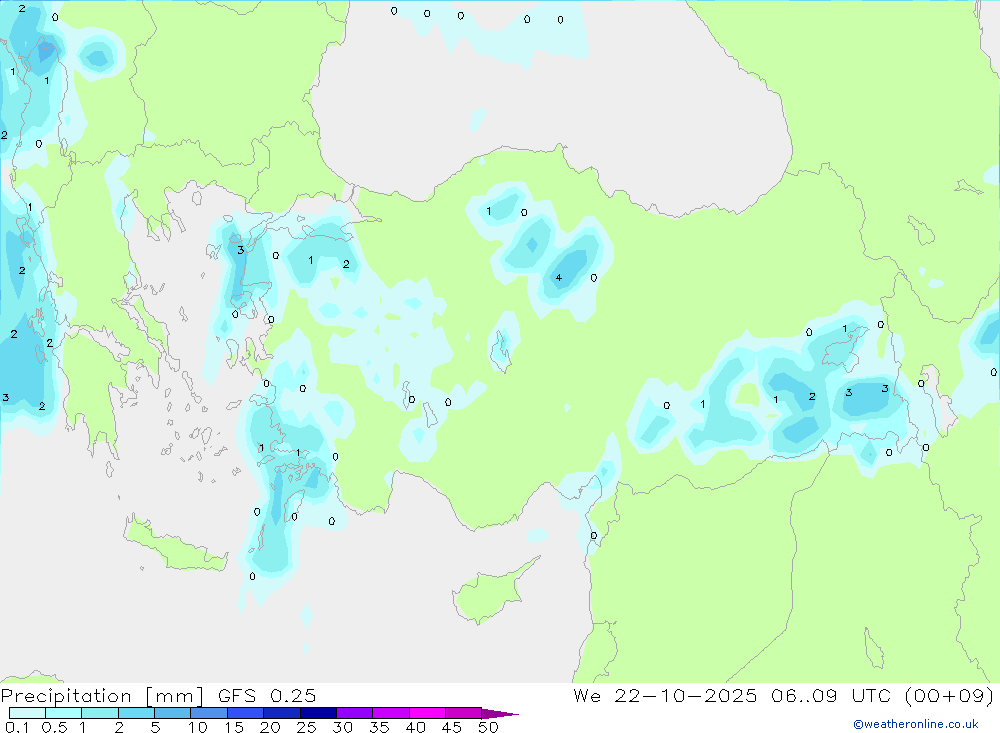1000x733 pixels.
Task: Choose the 10–15 mm legend color swatch
Action: (x=209, y=713)
